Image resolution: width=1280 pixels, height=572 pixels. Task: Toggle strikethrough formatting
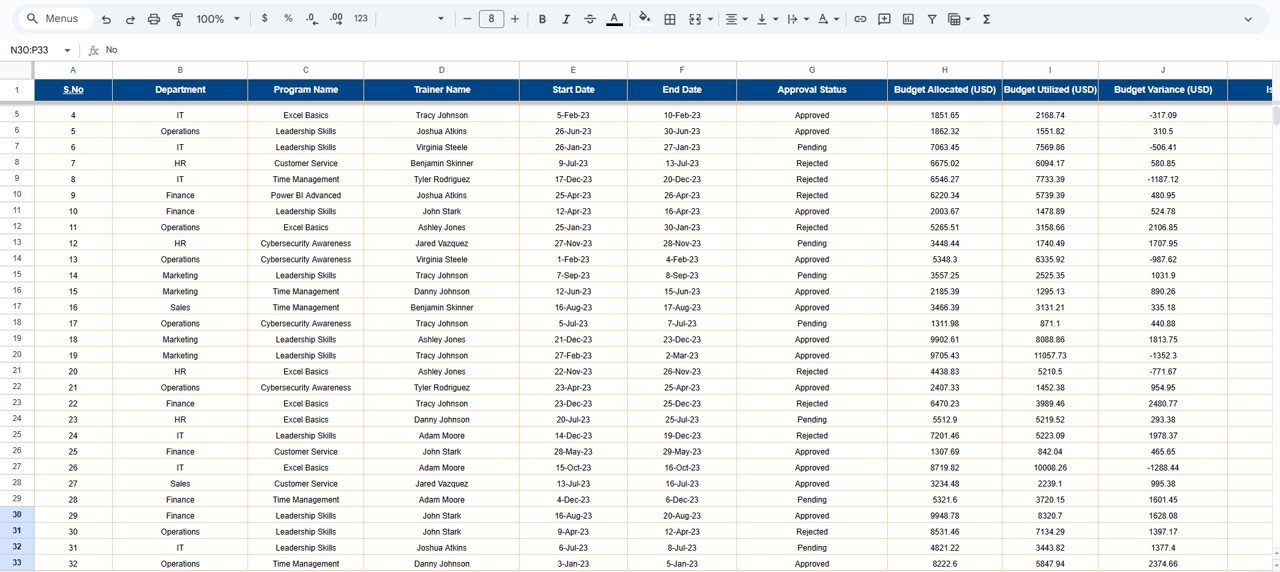coord(590,19)
